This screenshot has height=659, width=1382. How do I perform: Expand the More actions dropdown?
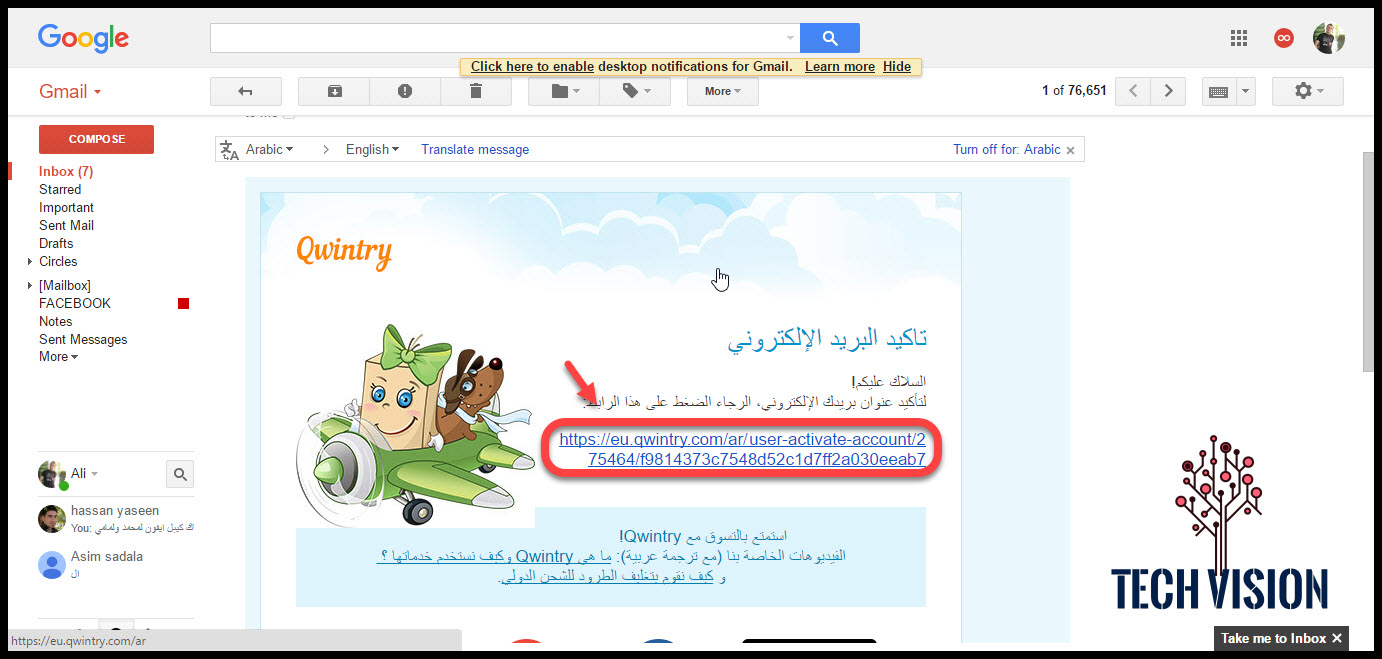[723, 91]
